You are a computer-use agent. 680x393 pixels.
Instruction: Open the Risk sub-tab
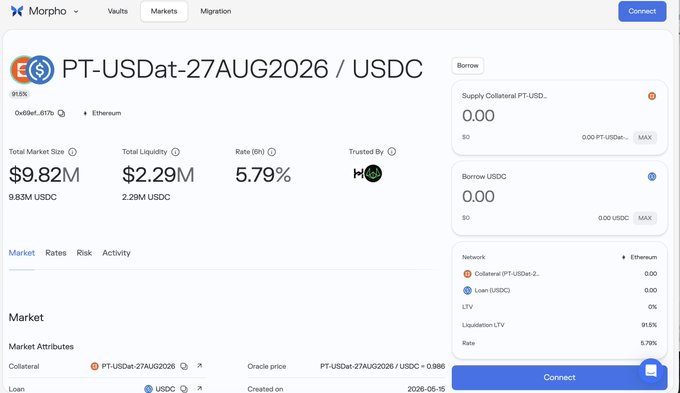(x=84, y=253)
